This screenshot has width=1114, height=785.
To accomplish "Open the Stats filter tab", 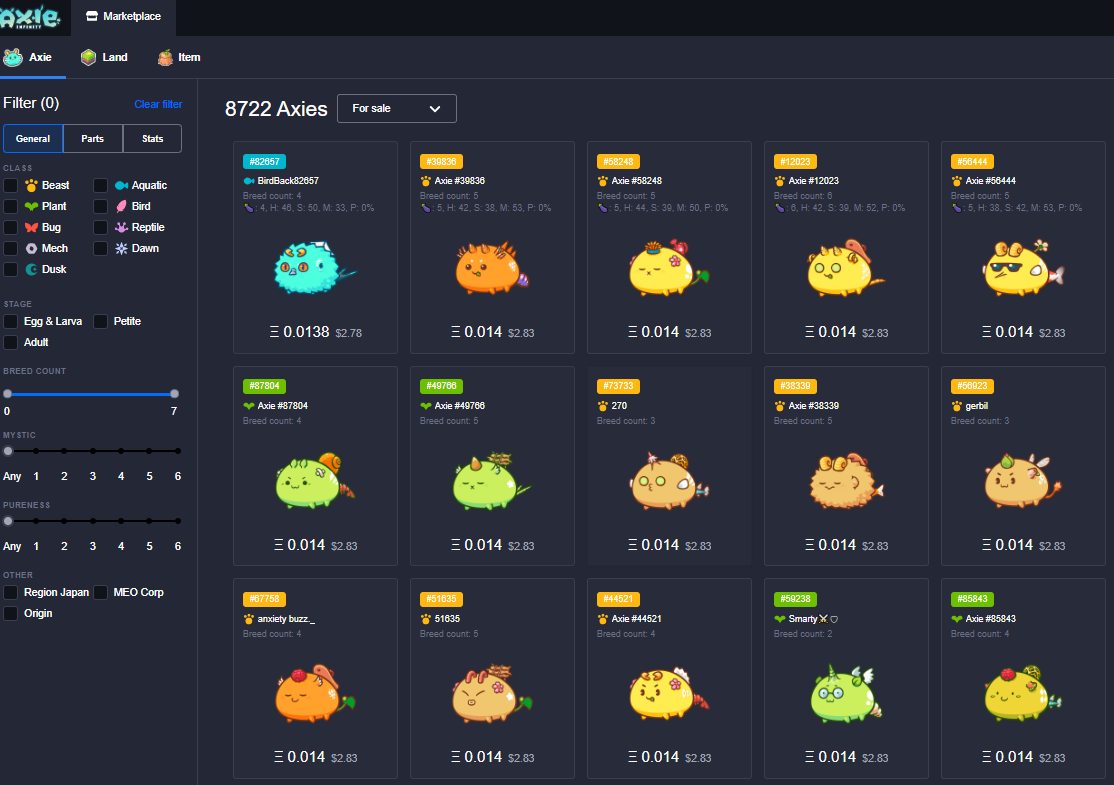I will [x=152, y=139].
